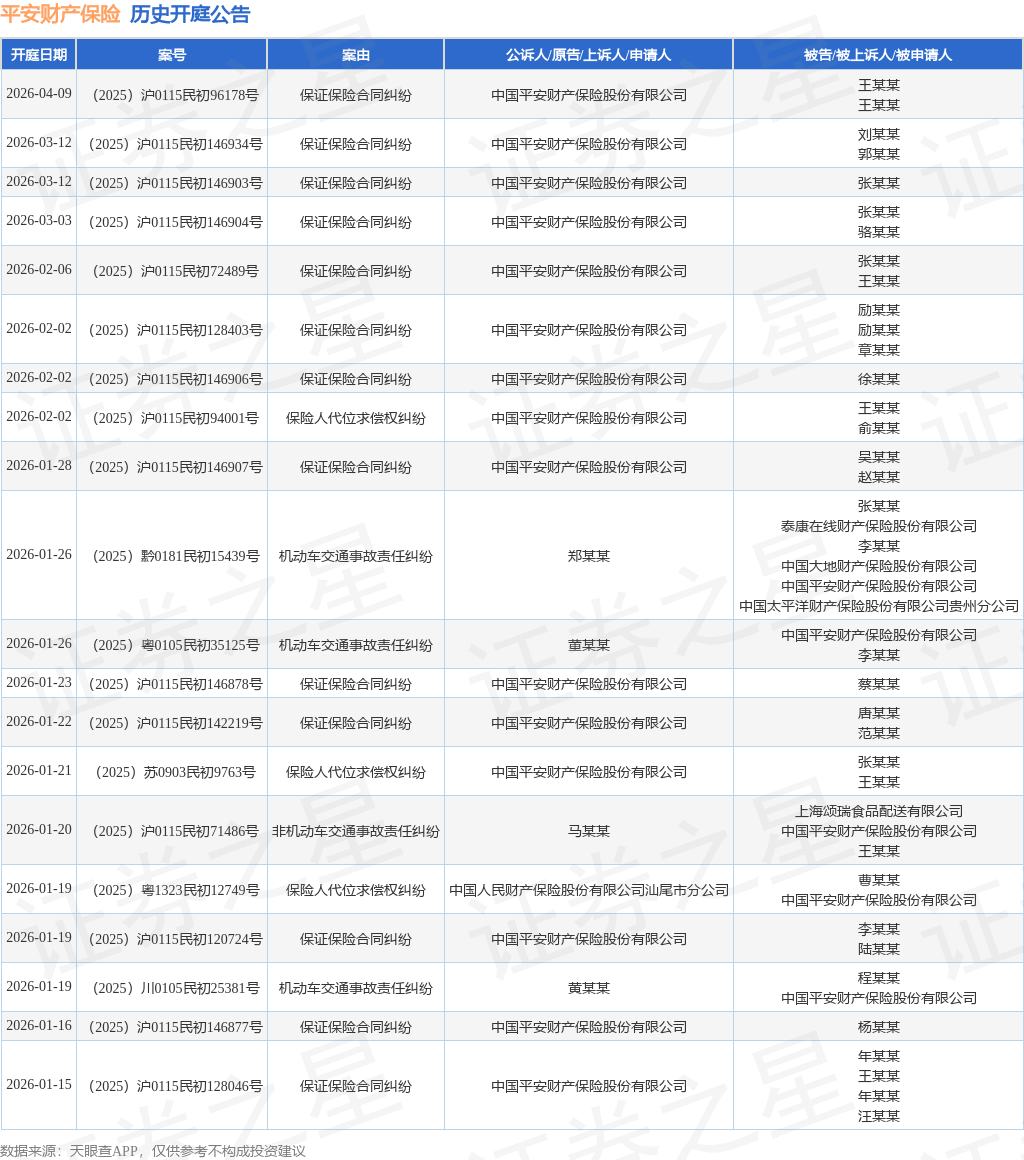1024x1160 pixels.
Task: Select date 2026-01-15
Action: 38,1085
